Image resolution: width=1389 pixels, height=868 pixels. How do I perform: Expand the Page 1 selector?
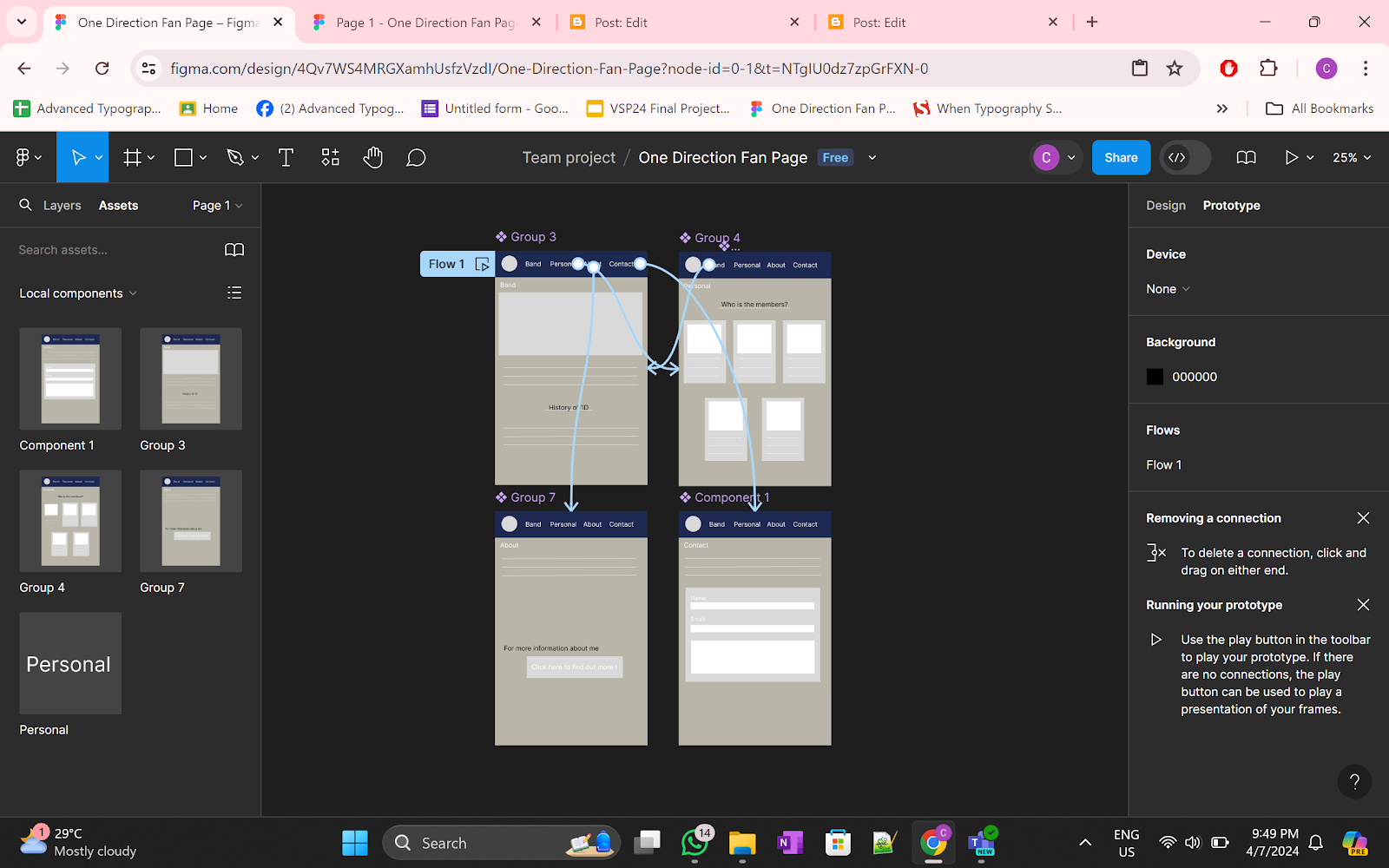click(217, 205)
